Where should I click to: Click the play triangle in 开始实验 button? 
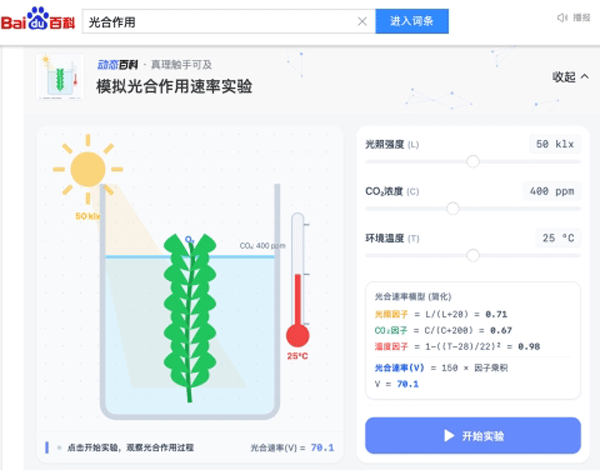click(x=449, y=436)
